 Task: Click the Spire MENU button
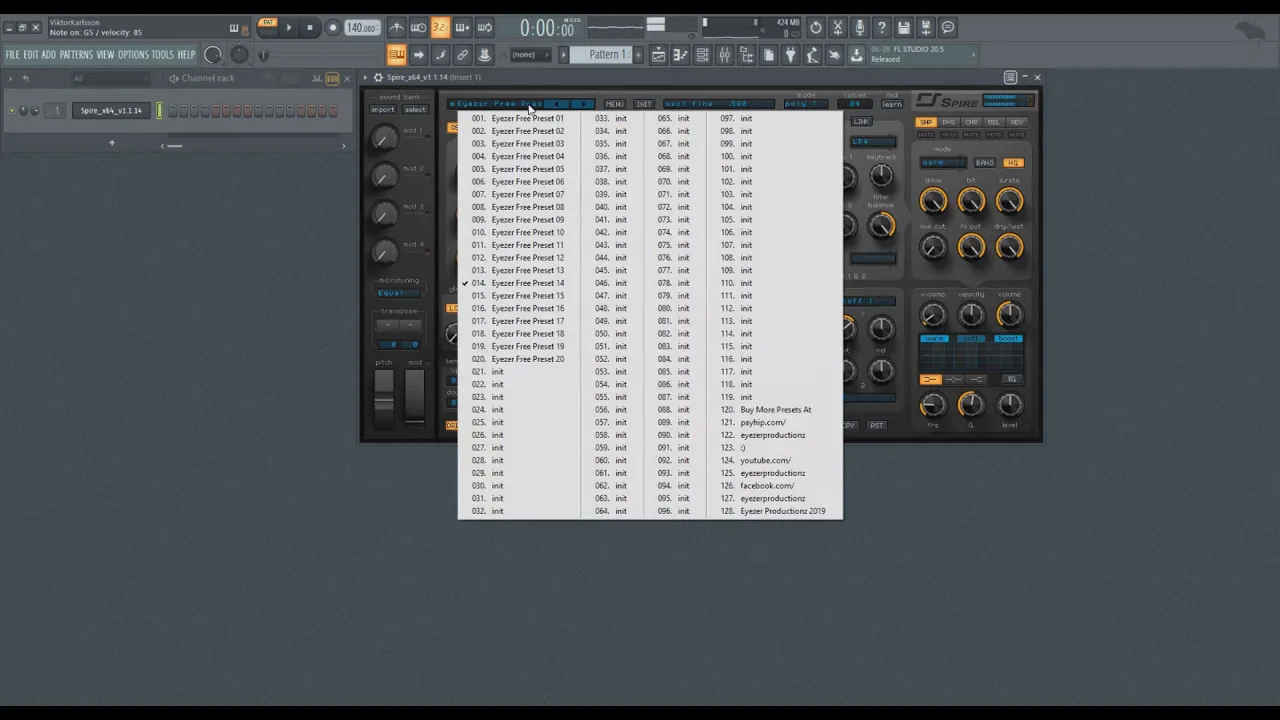point(614,104)
